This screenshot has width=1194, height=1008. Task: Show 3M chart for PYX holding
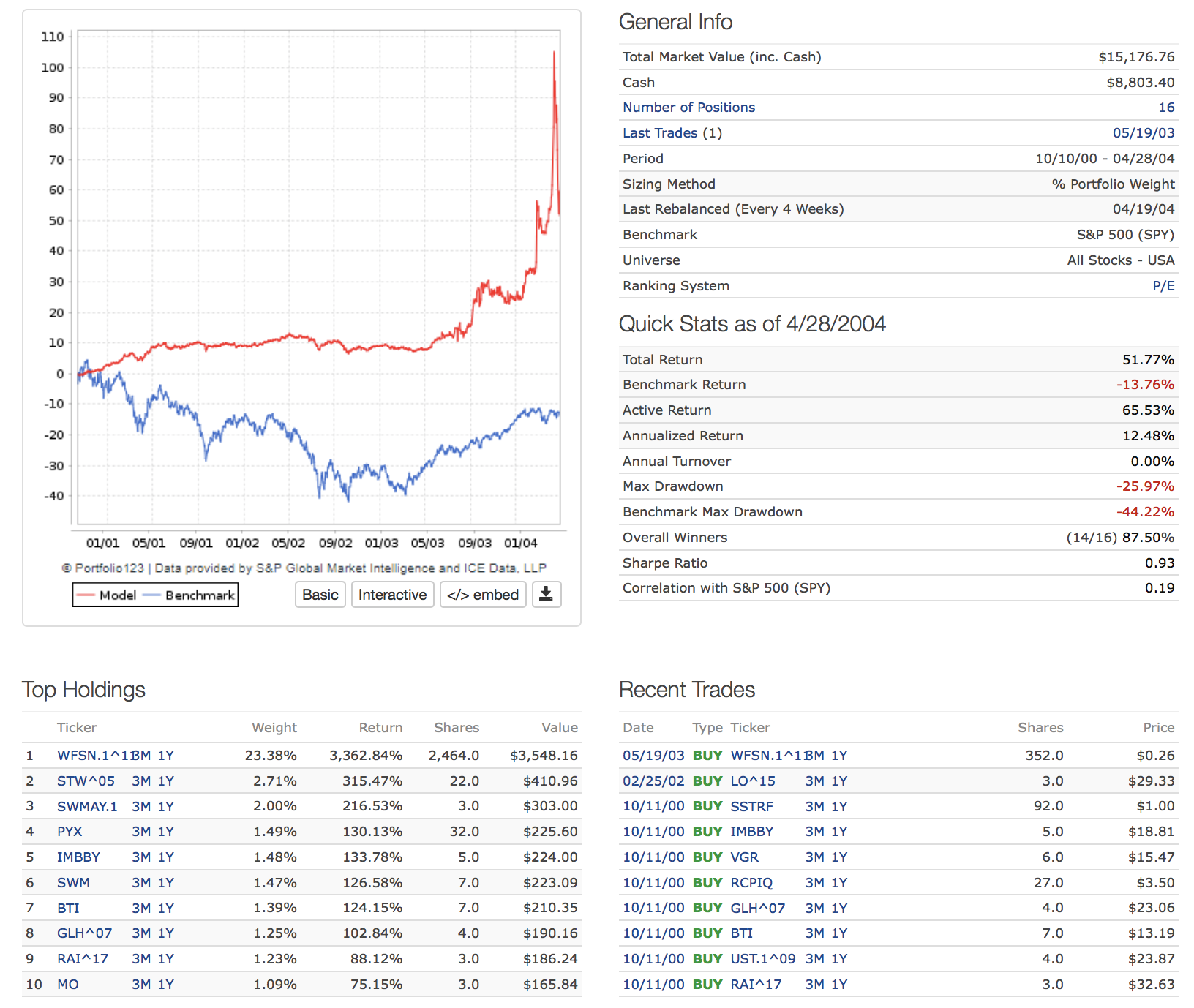click(x=141, y=832)
